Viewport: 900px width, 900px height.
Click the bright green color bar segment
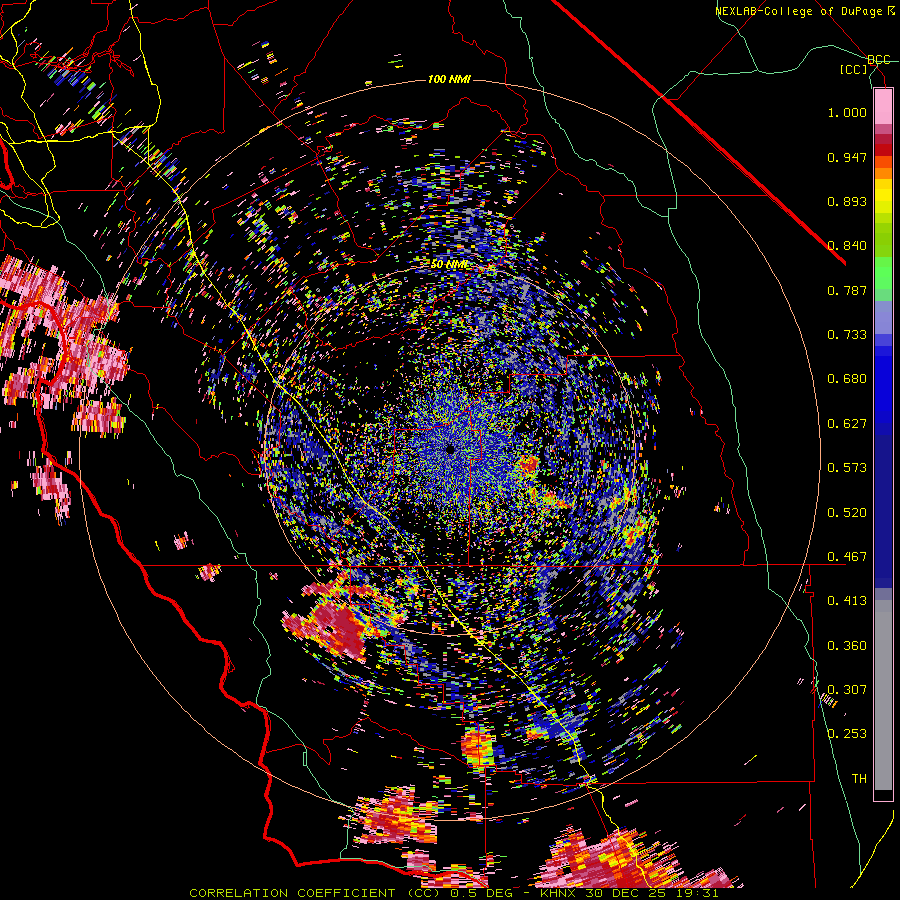pos(883,273)
